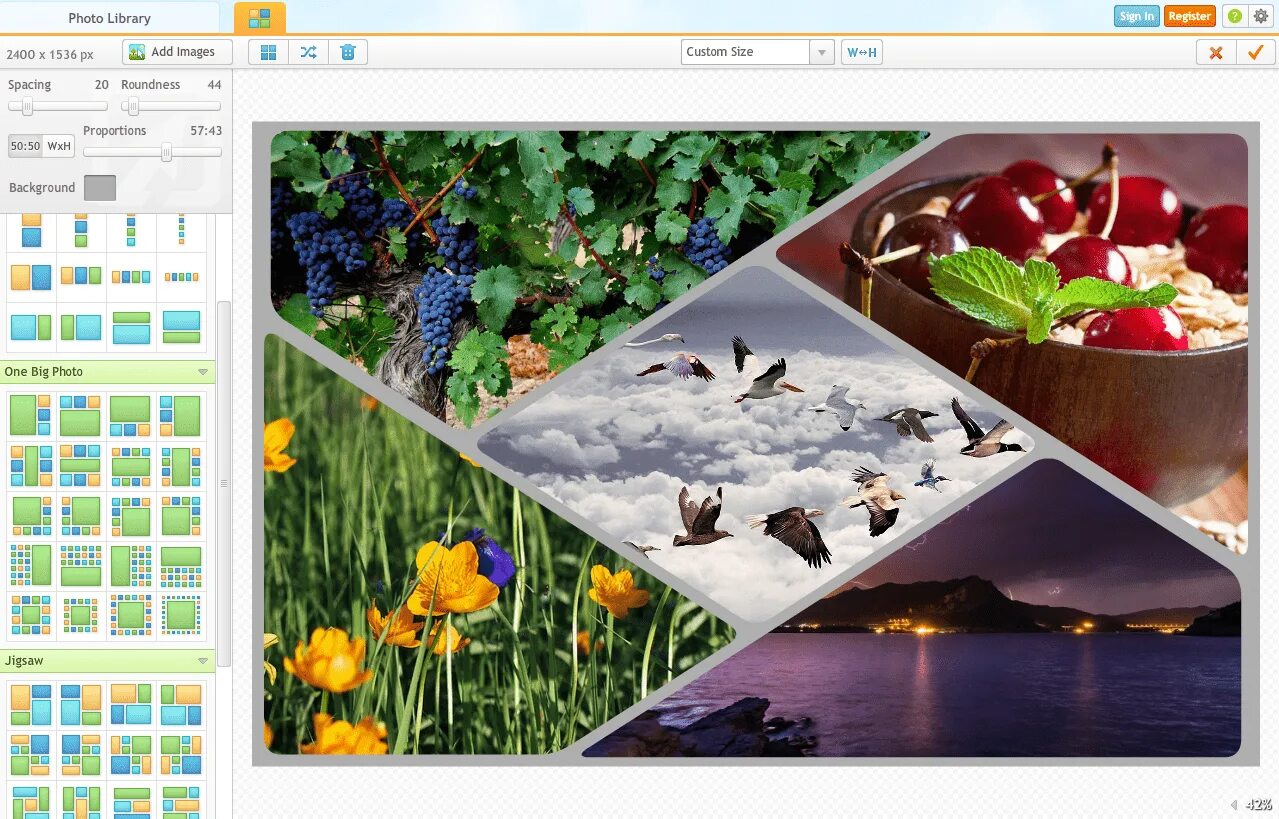Toggle the WxH proportions button
This screenshot has width=1279, height=819.
(x=59, y=146)
